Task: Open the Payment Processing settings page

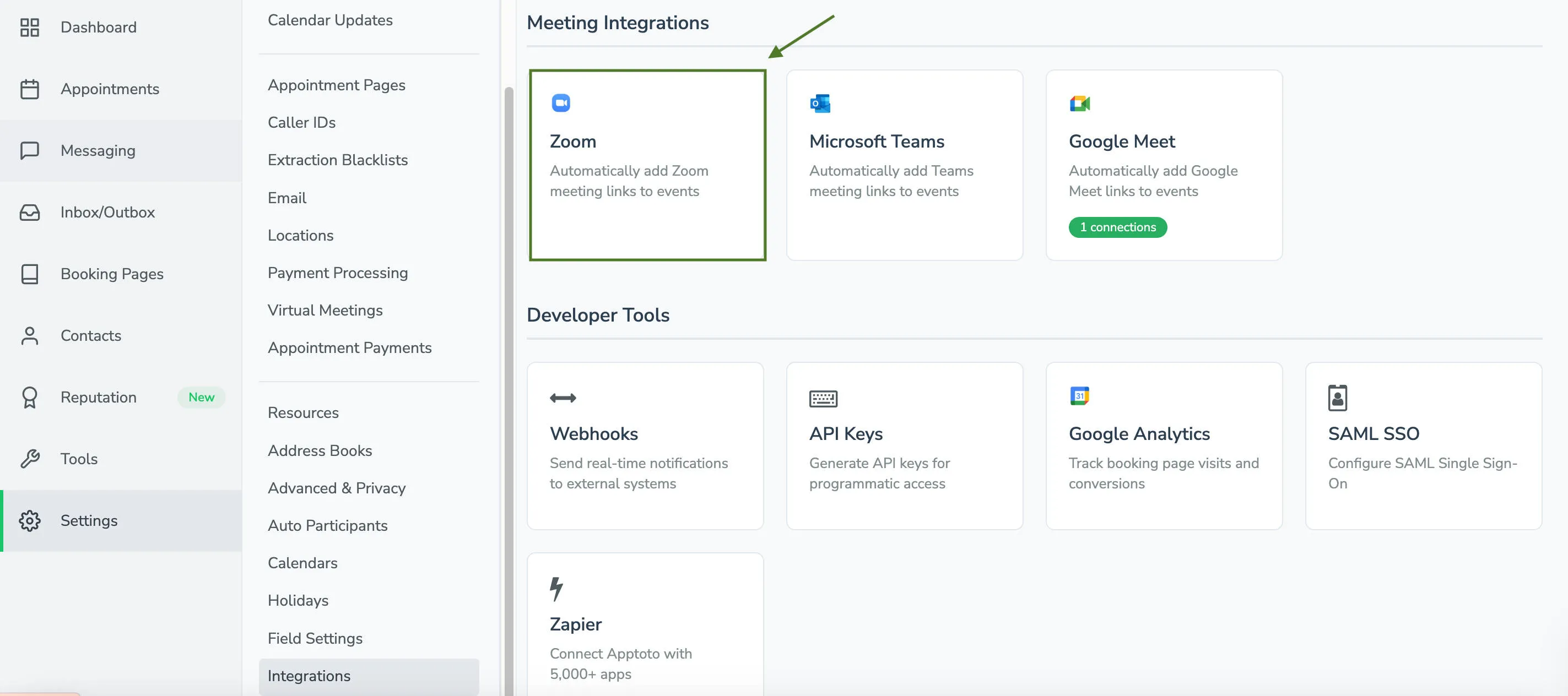Action: click(338, 273)
